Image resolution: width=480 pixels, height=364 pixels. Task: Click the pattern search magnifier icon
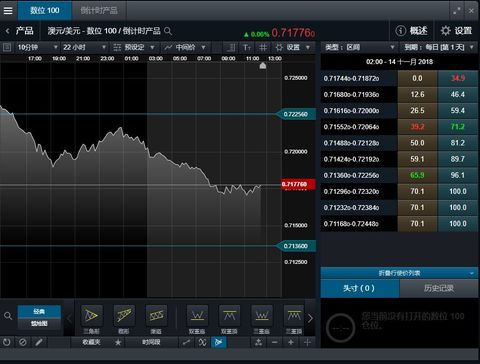(8, 316)
